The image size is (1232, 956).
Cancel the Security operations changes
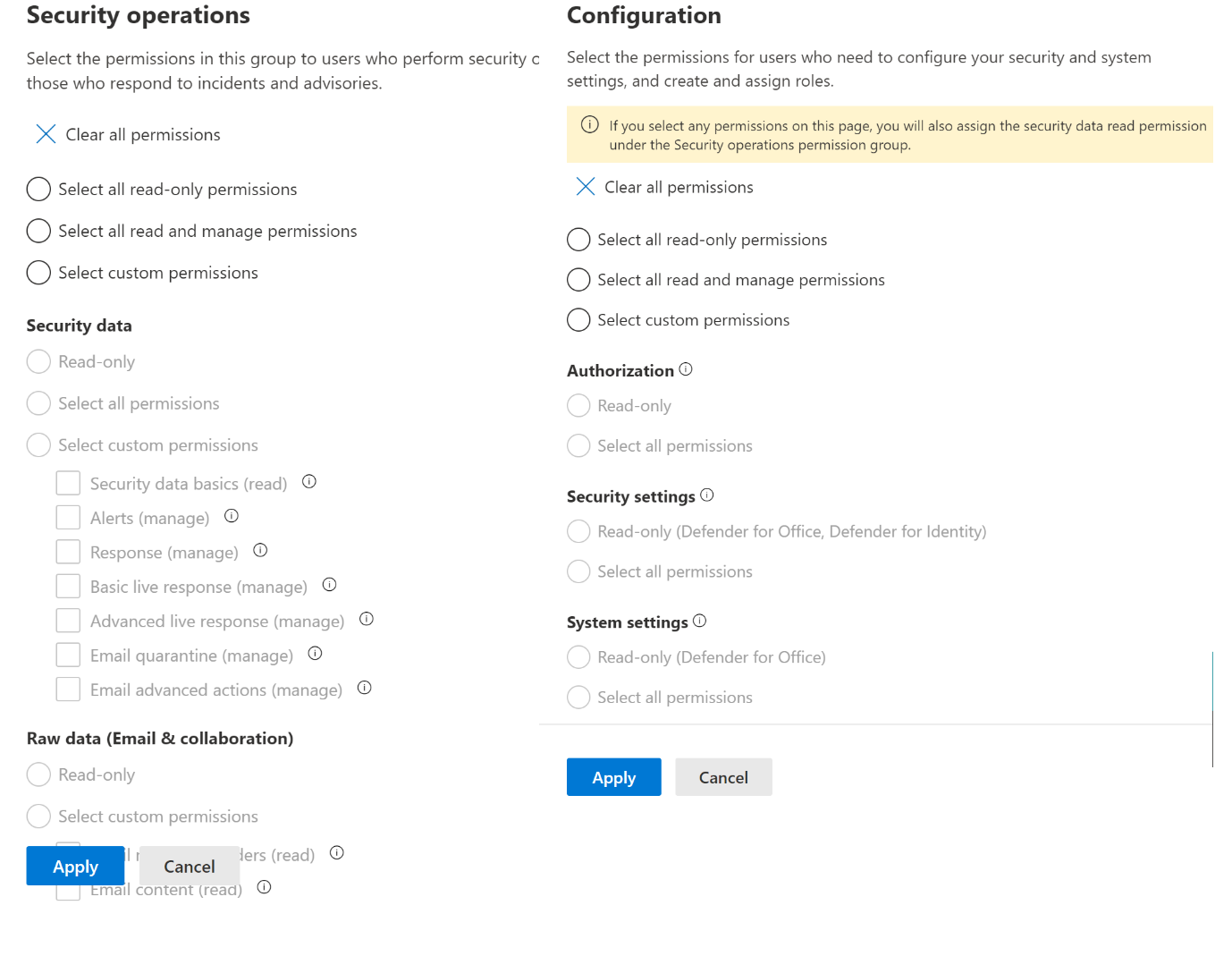[190, 867]
